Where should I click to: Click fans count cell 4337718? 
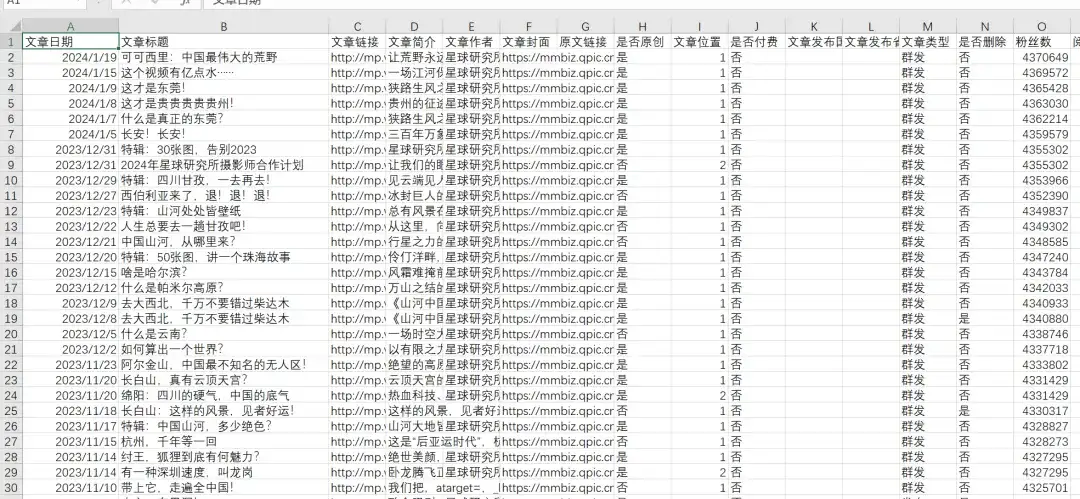tap(1042, 349)
